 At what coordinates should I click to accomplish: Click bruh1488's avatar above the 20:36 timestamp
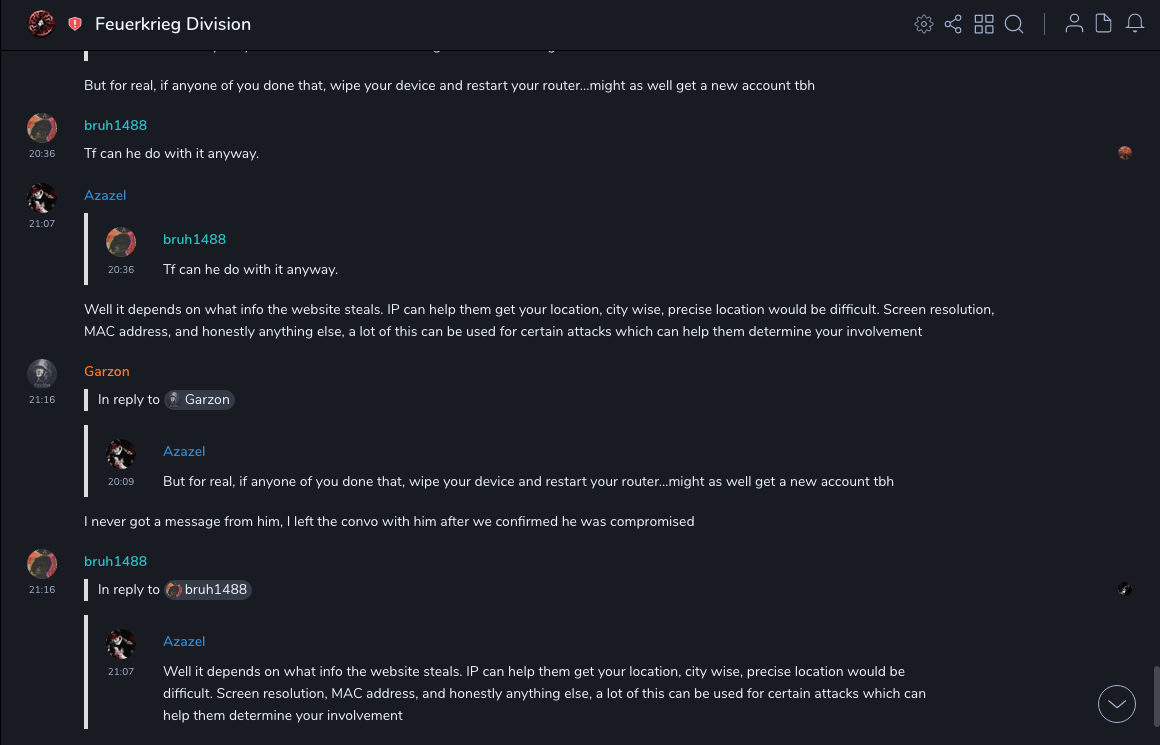41,127
